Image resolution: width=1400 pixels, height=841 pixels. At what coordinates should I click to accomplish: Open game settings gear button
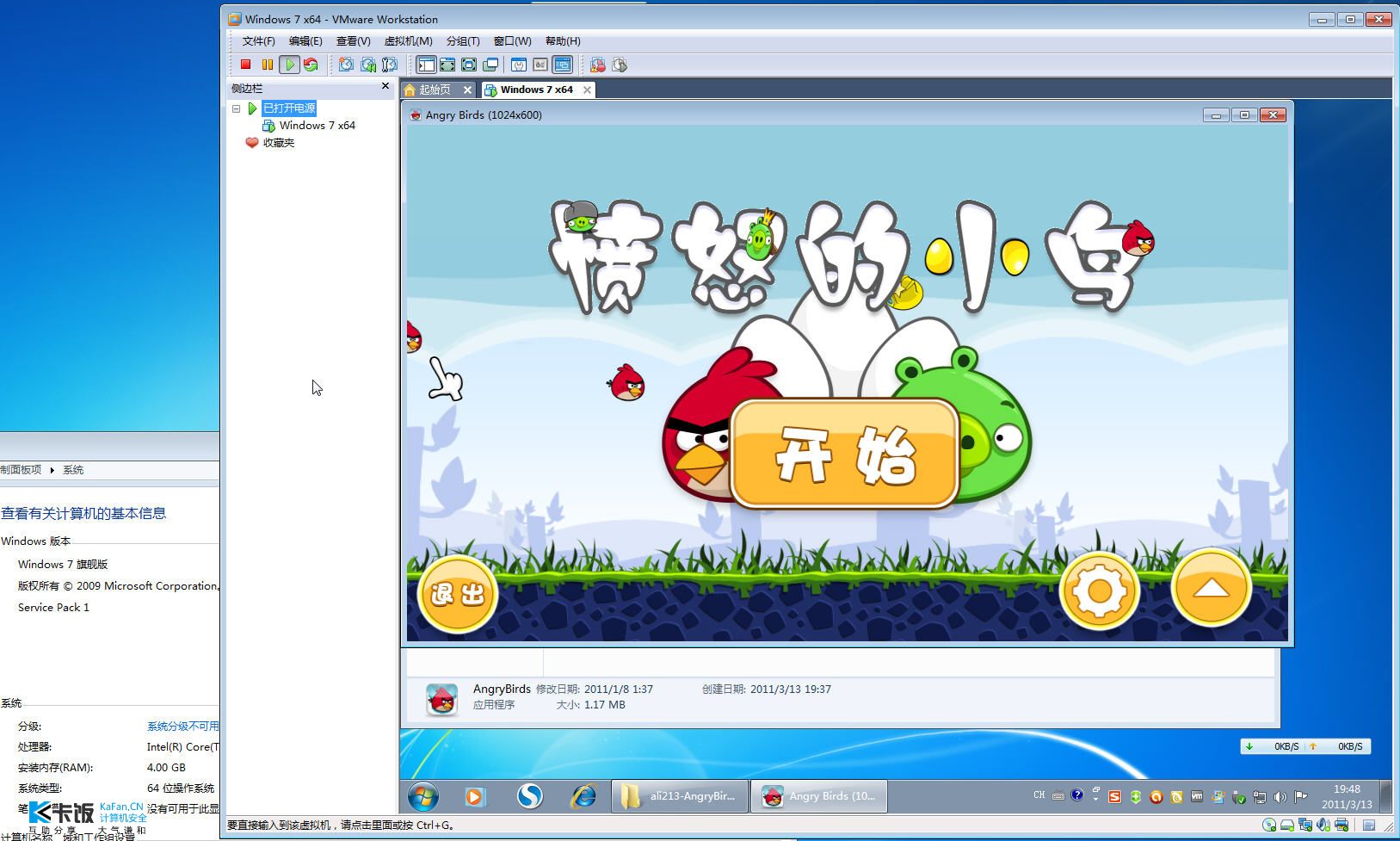pyautogui.click(x=1099, y=591)
